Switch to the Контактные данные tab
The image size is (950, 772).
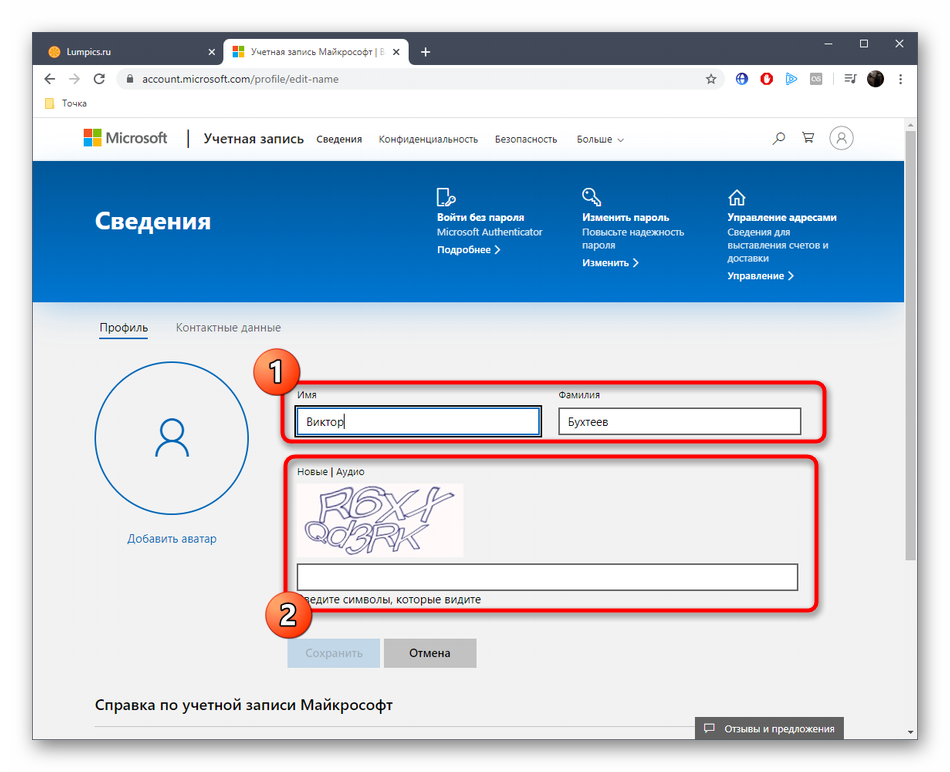coord(228,328)
